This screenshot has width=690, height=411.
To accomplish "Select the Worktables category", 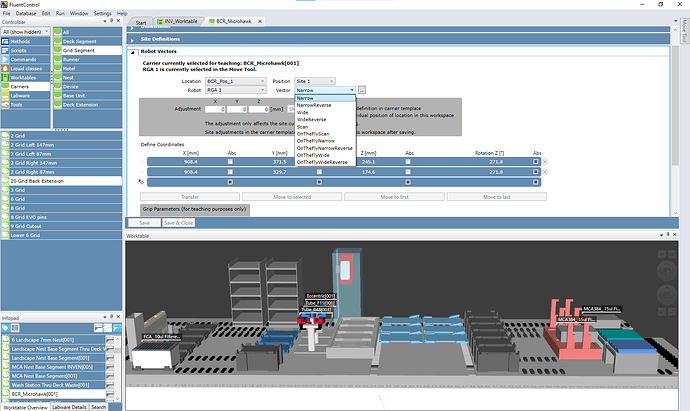I will (x=26, y=77).
